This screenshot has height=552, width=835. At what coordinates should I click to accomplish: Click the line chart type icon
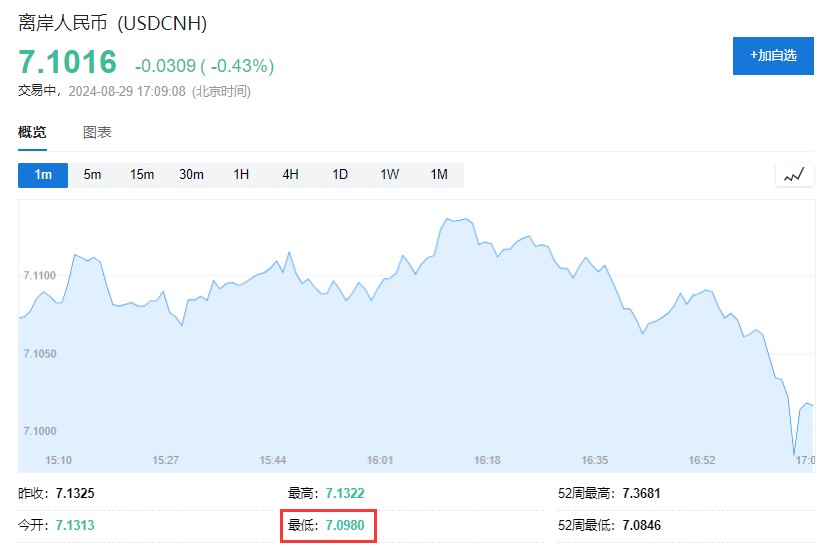point(794,175)
